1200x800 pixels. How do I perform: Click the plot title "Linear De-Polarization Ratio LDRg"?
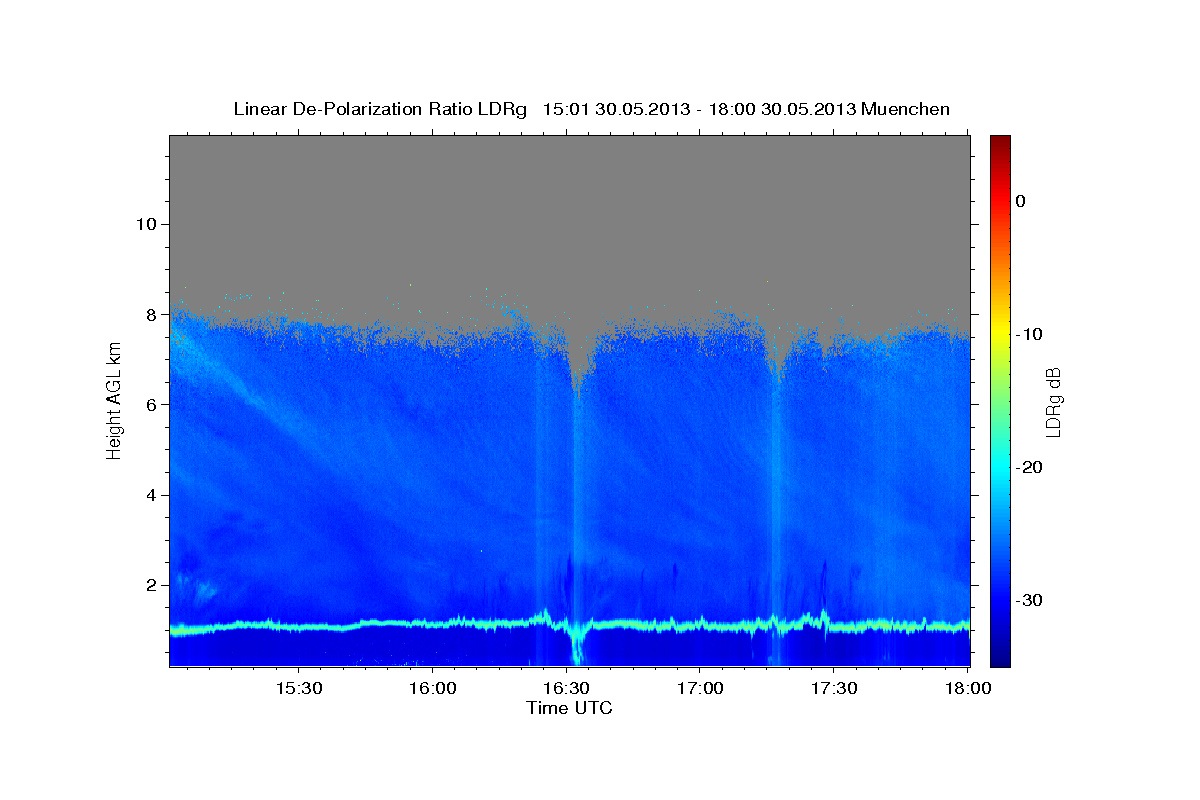(379, 109)
